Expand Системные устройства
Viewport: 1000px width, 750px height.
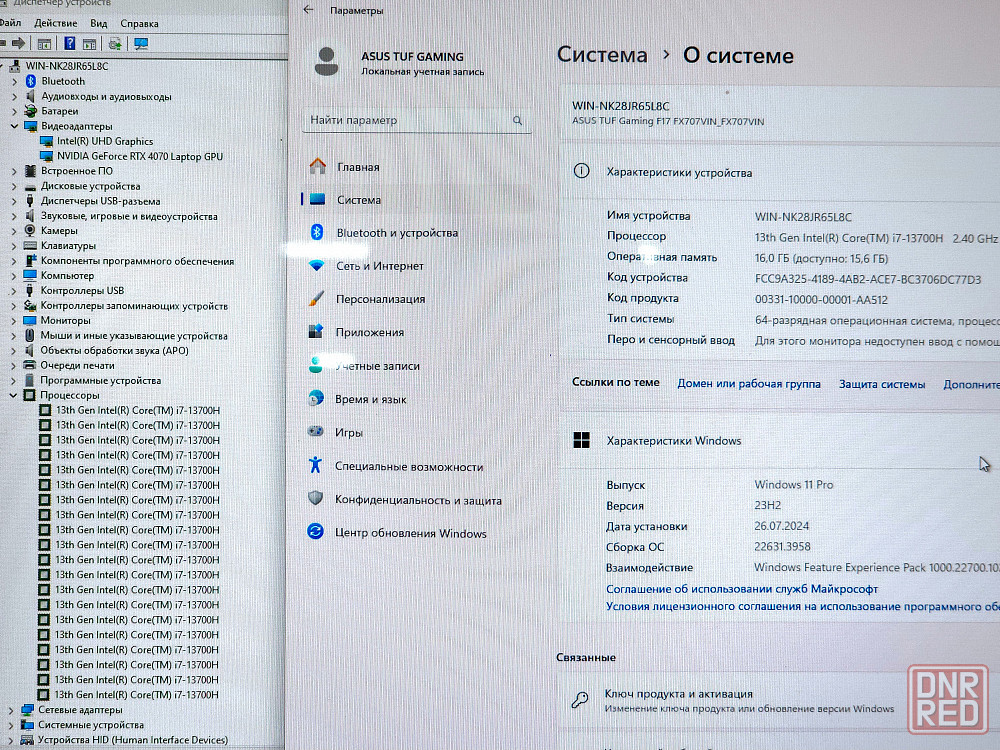[x=11, y=725]
